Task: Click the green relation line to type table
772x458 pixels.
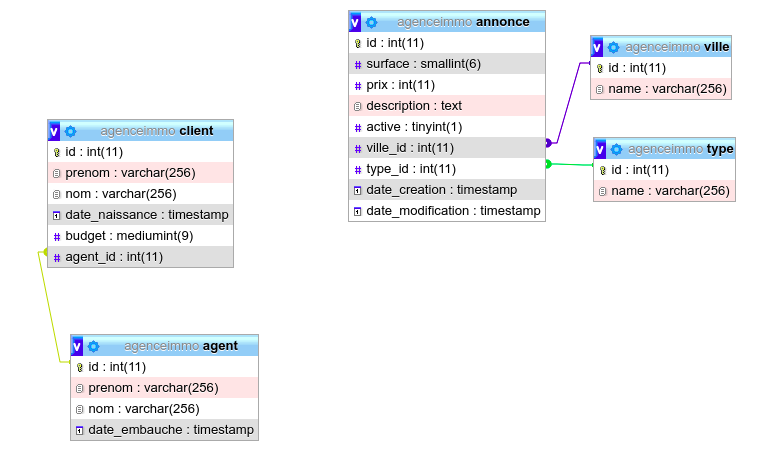Action: coord(570,165)
